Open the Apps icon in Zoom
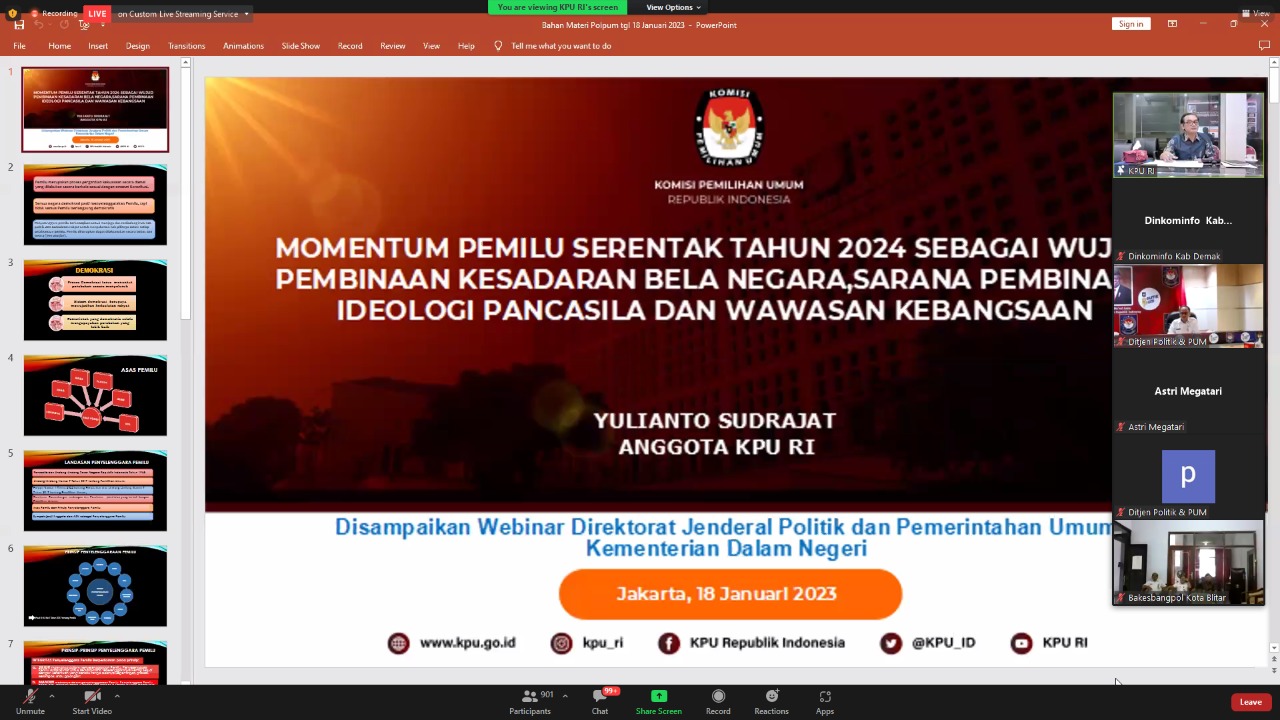 coord(825,697)
